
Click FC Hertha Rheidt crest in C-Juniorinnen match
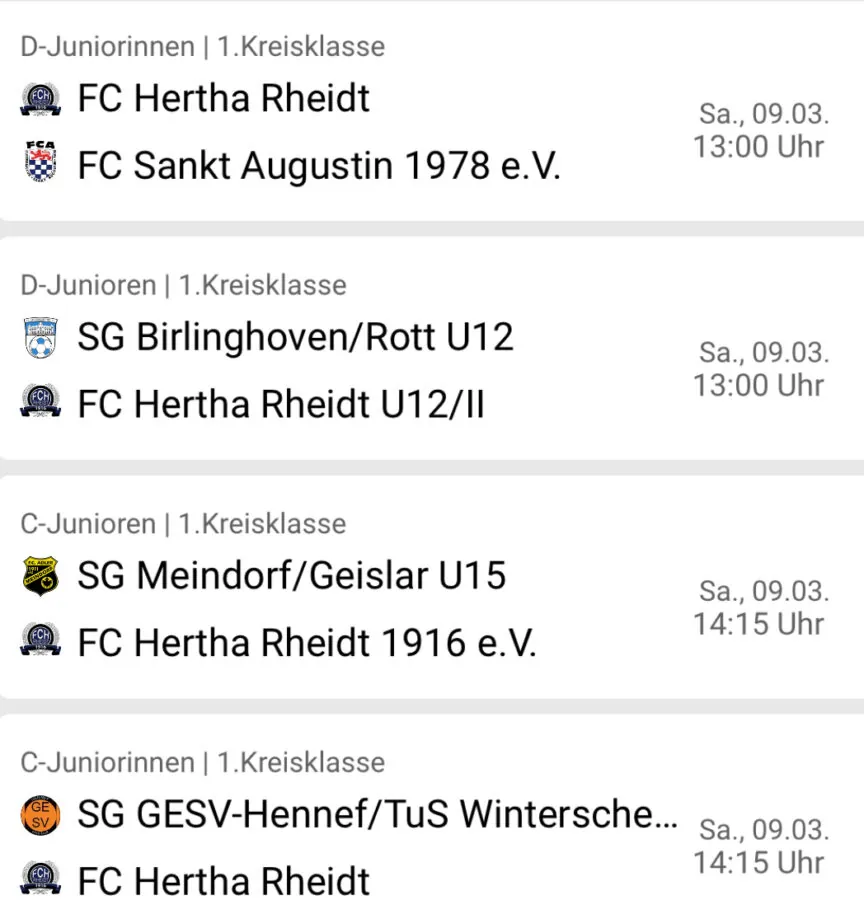[40, 878]
